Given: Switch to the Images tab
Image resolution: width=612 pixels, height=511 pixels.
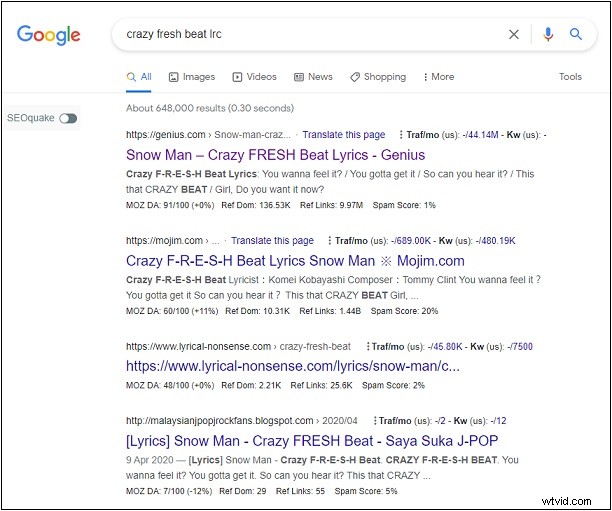Looking at the screenshot, I should pyautogui.click(x=192, y=77).
